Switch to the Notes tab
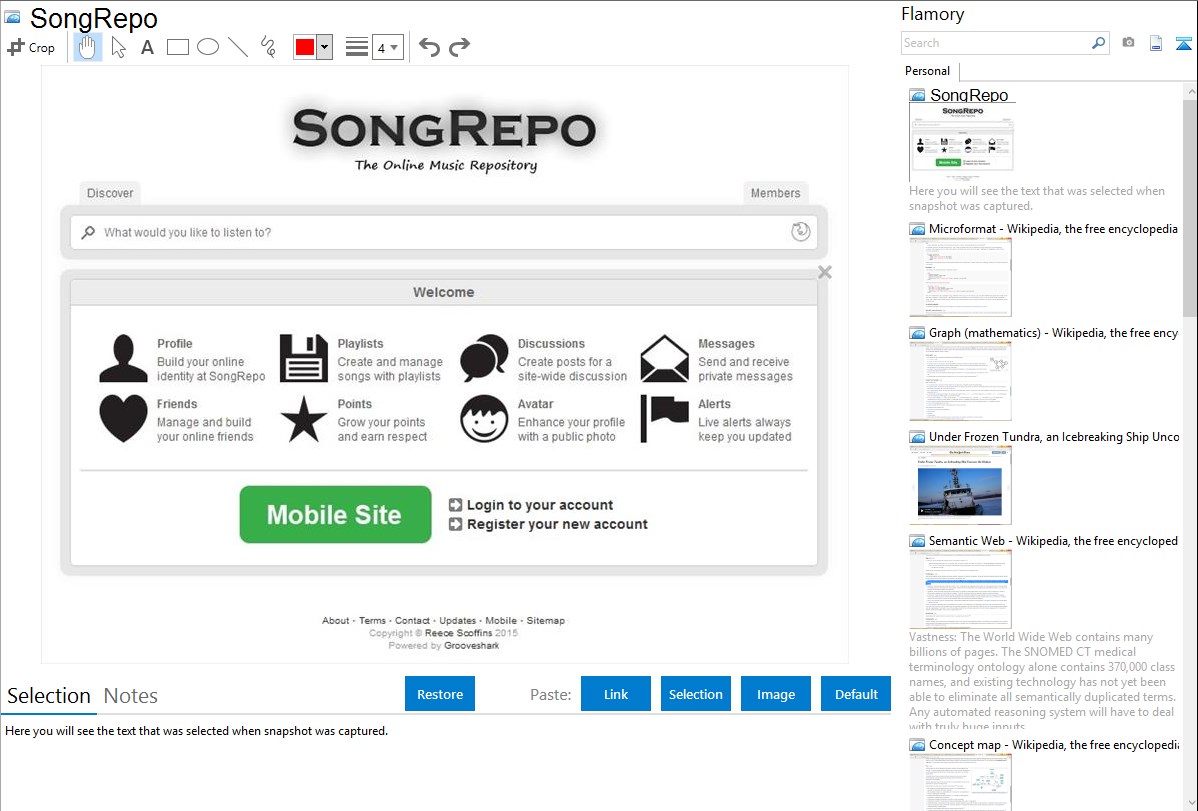Image resolution: width=1198 pixels, height=811 pixels. (131, 696)
